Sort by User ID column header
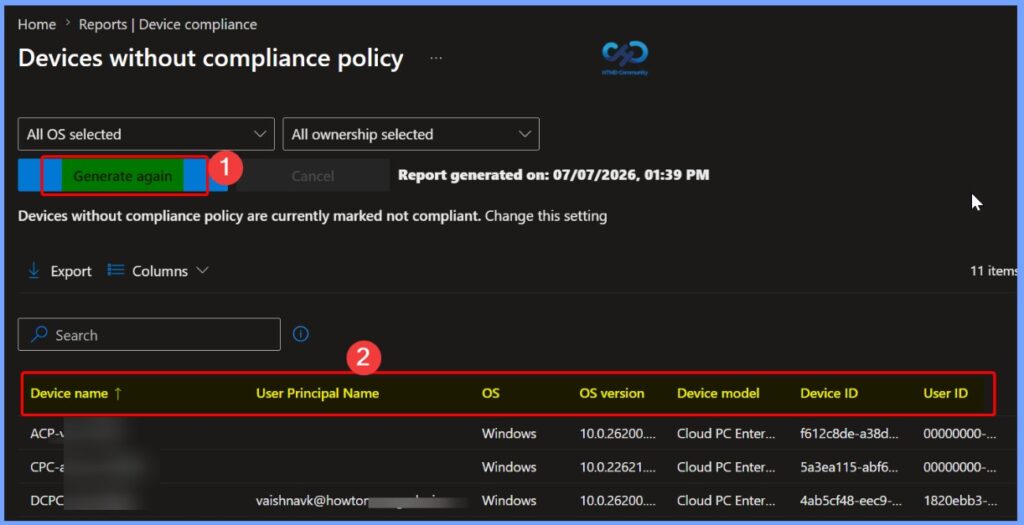Image resolution: width=1024 pixels, height=525 pixels. [945, 393]
